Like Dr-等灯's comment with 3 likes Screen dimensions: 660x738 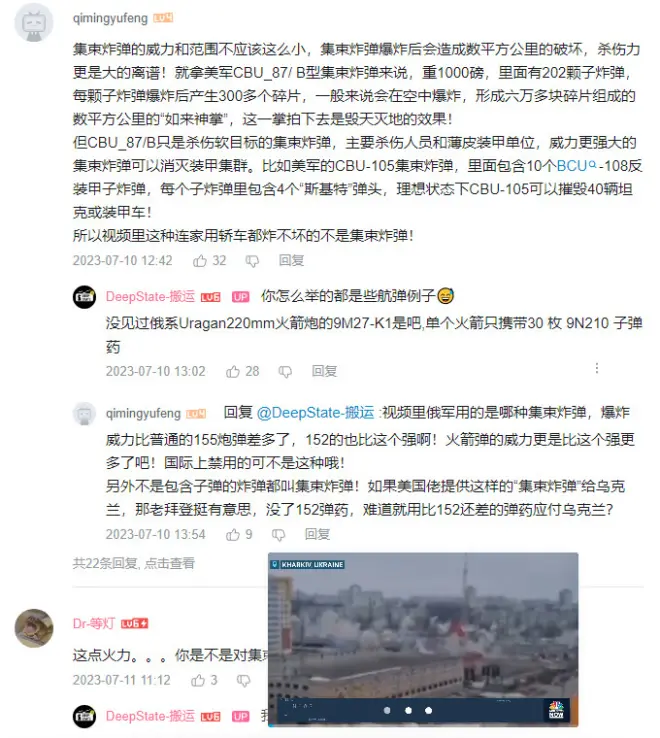[198, 681]
